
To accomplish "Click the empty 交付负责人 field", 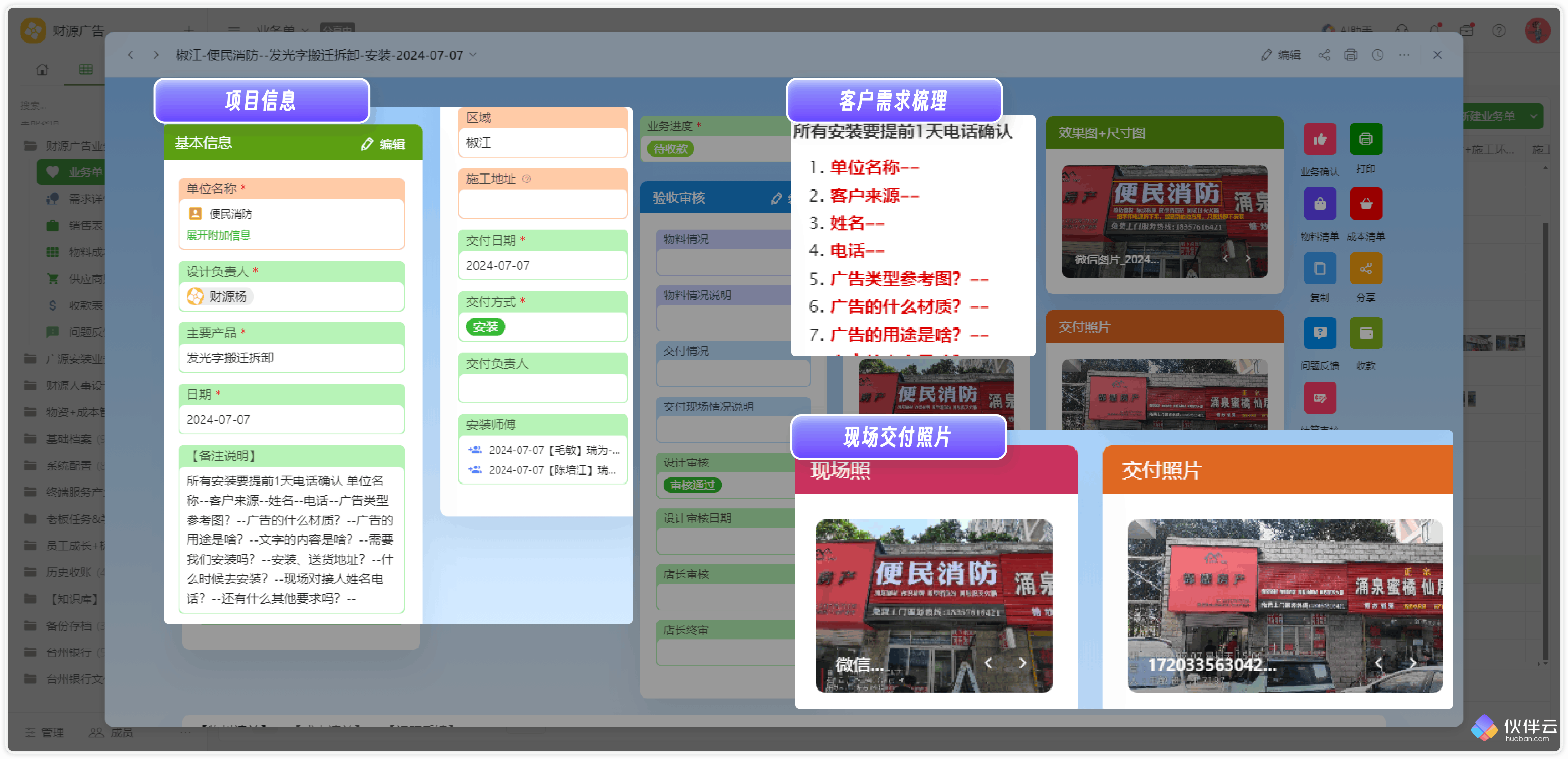I will point(543,388).
